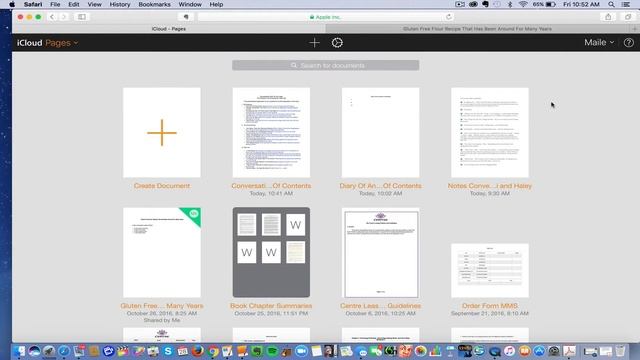Switch to the iCloud - Pages tab

[169, 29]
